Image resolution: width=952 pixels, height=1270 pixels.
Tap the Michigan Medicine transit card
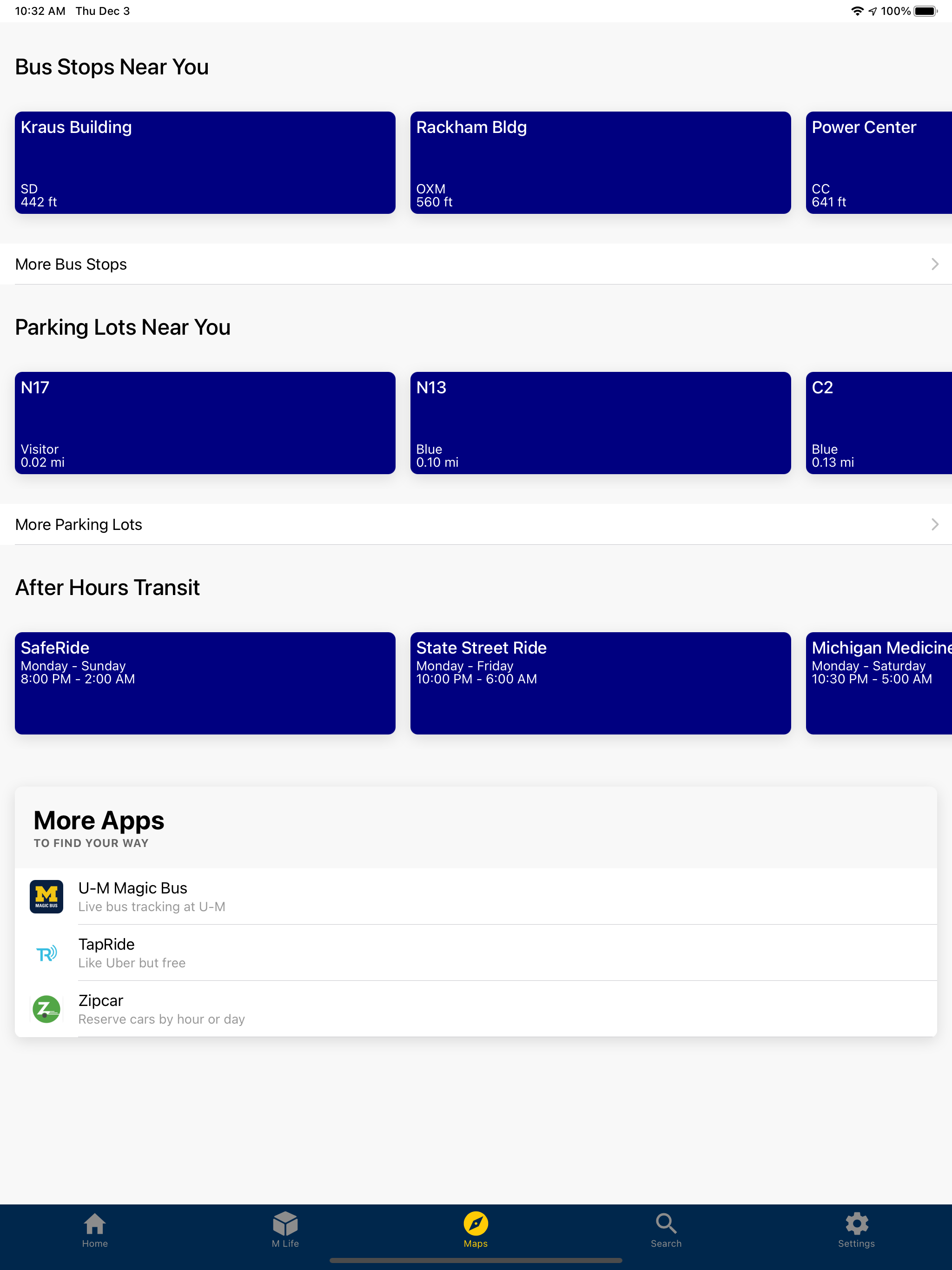coord(879,683)
